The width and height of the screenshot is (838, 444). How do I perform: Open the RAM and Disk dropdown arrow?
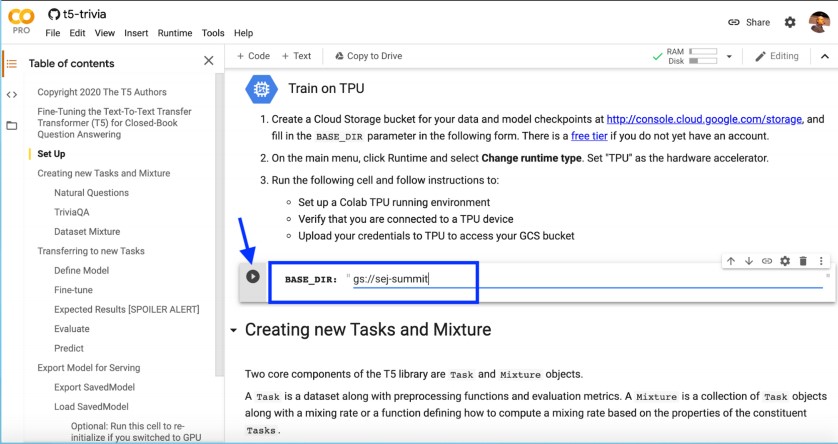(730, 56)
